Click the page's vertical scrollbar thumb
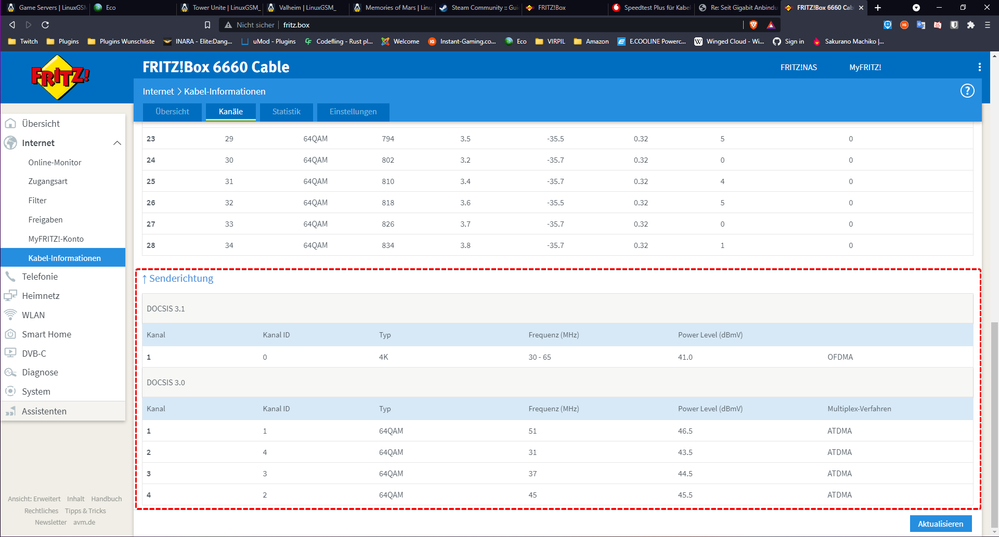The width and height of the screenshot is (999, 537). (995, 425)
